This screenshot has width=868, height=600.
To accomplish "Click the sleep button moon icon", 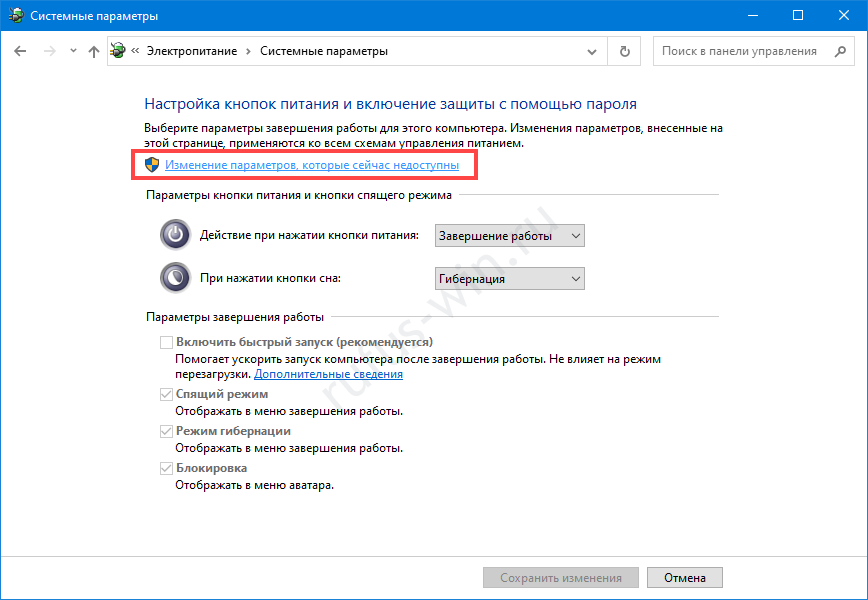I will pos(175,277).
